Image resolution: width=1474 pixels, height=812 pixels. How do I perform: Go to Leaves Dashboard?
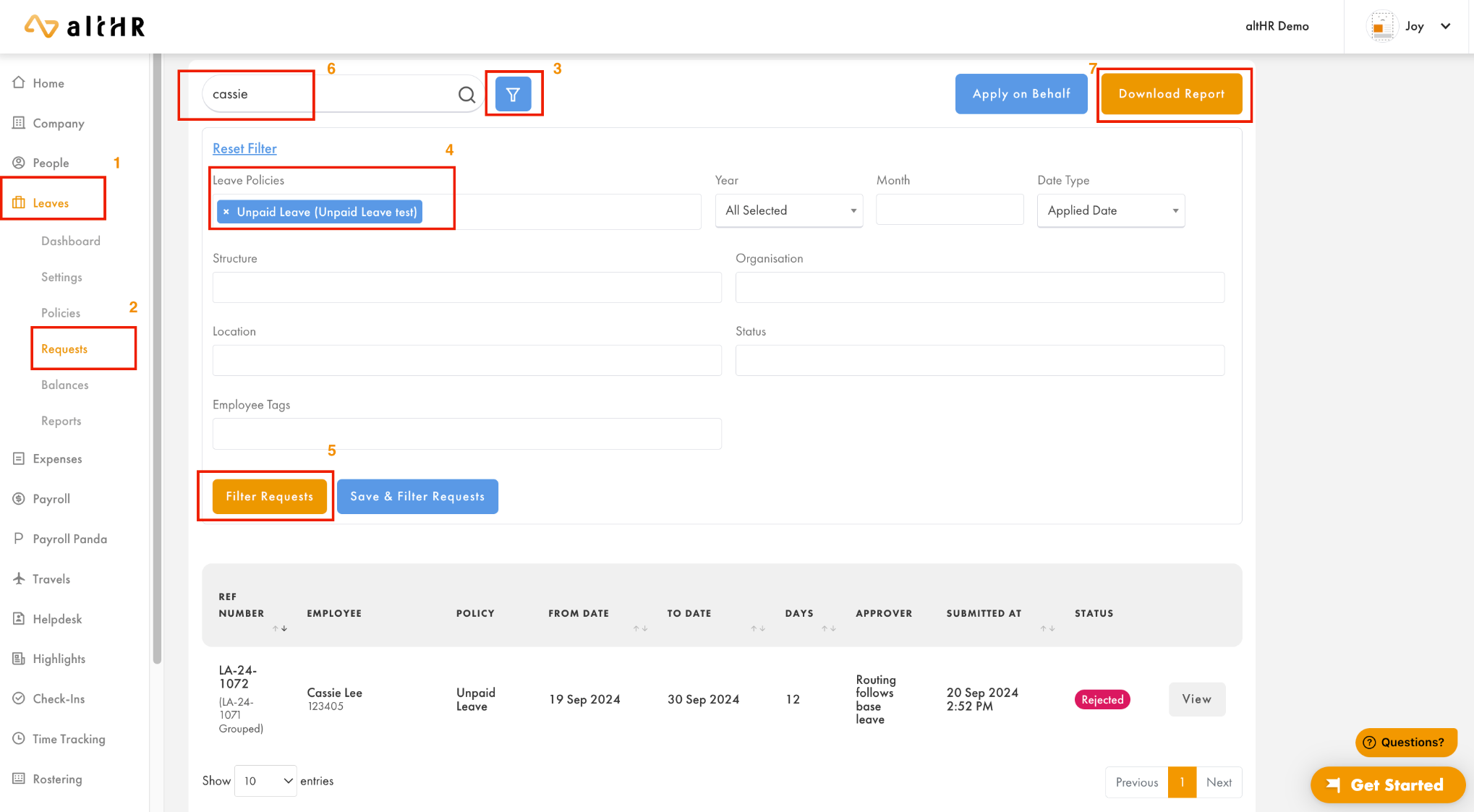(x=70, y=241)
